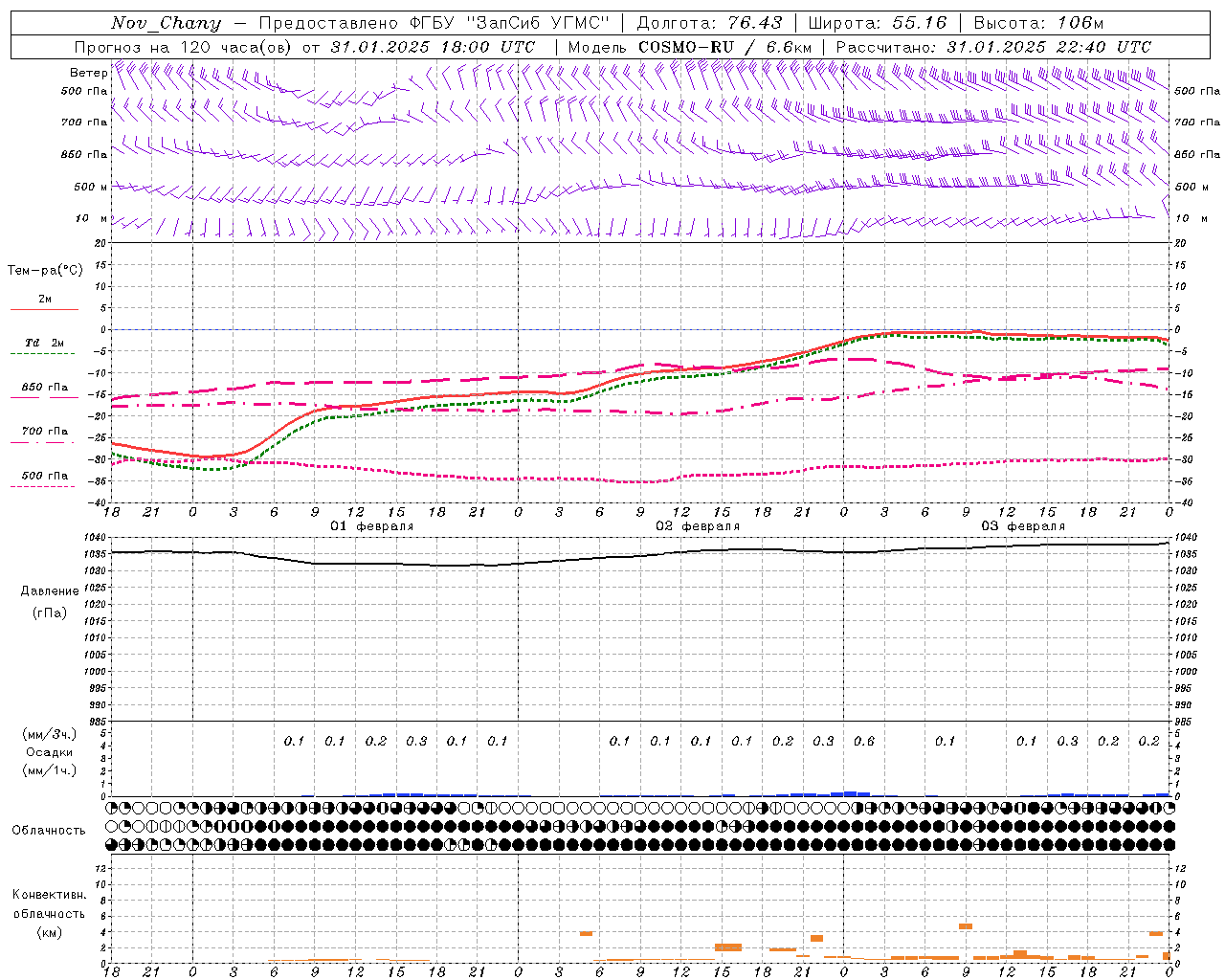Viewport: 1225px width, 980px height.
Task: Click the 01 февраля date label
Action: point(372,526)
